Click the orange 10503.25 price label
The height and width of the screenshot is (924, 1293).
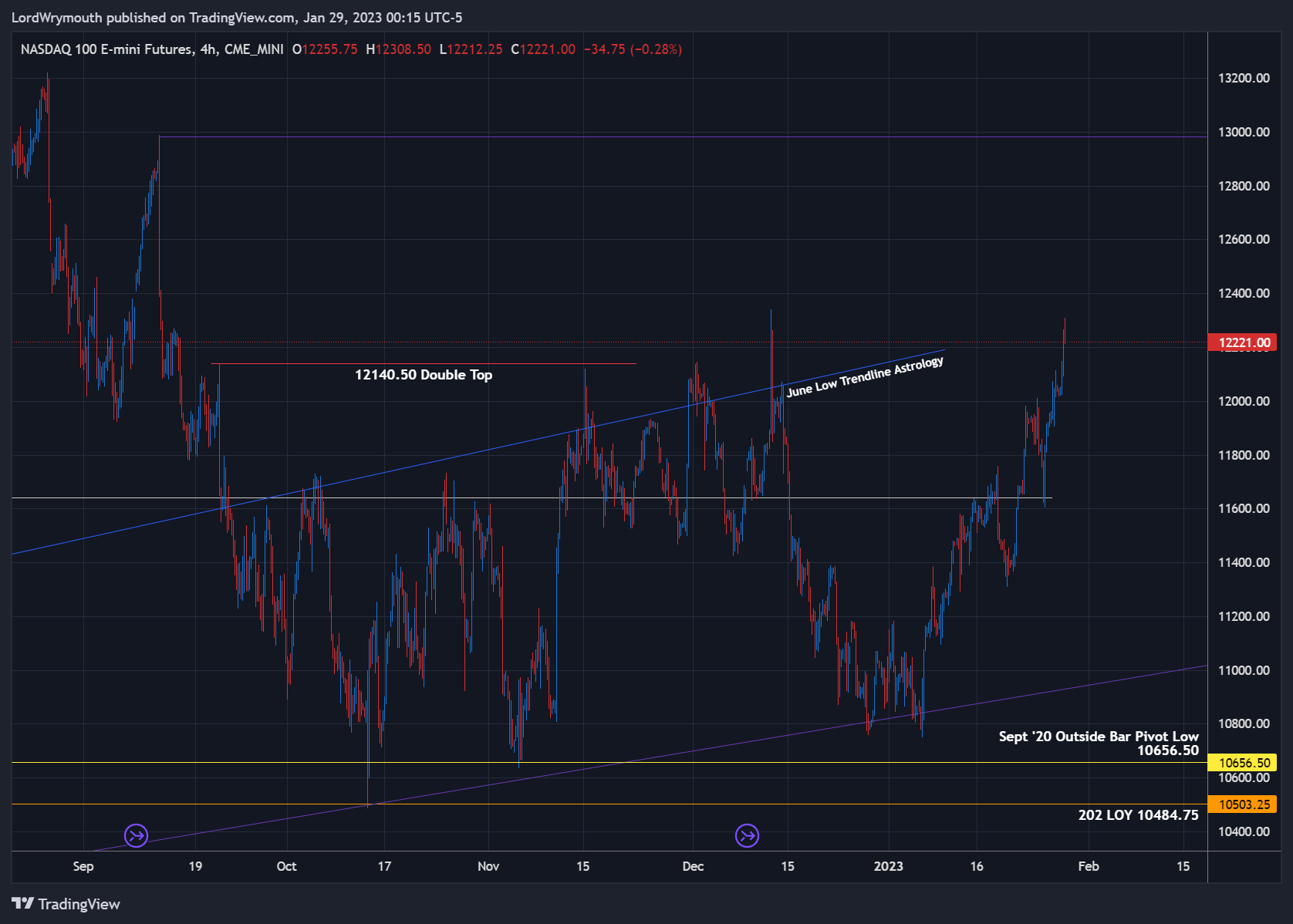point(1242,804)
